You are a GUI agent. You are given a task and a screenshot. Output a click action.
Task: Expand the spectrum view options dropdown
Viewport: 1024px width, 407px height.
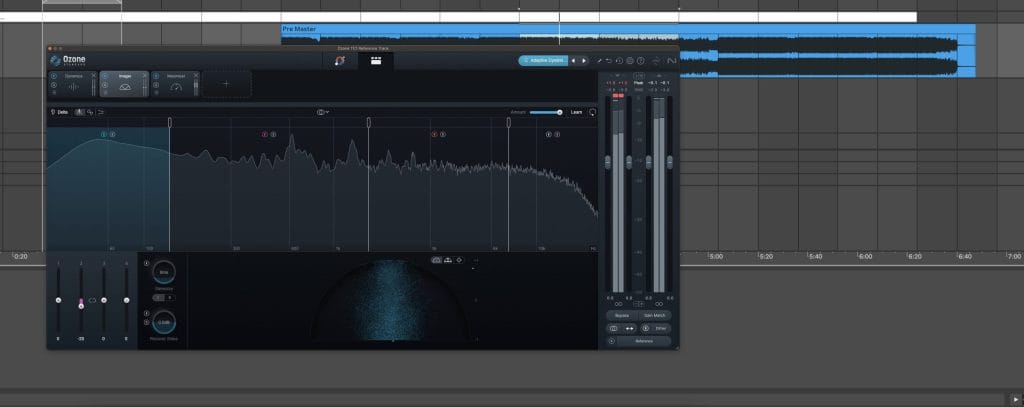coord(323,112)
